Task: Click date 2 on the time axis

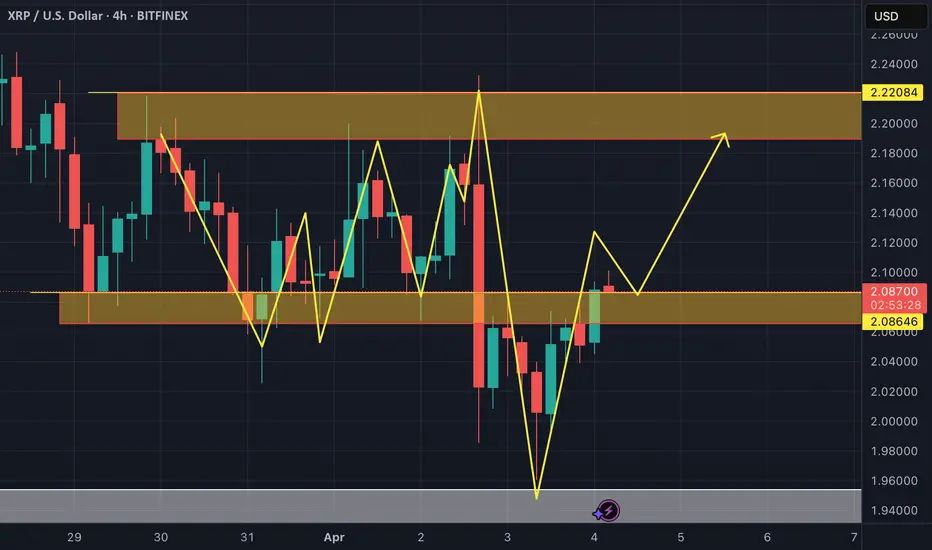Action: pyautogui.click(x=421, y=538)
